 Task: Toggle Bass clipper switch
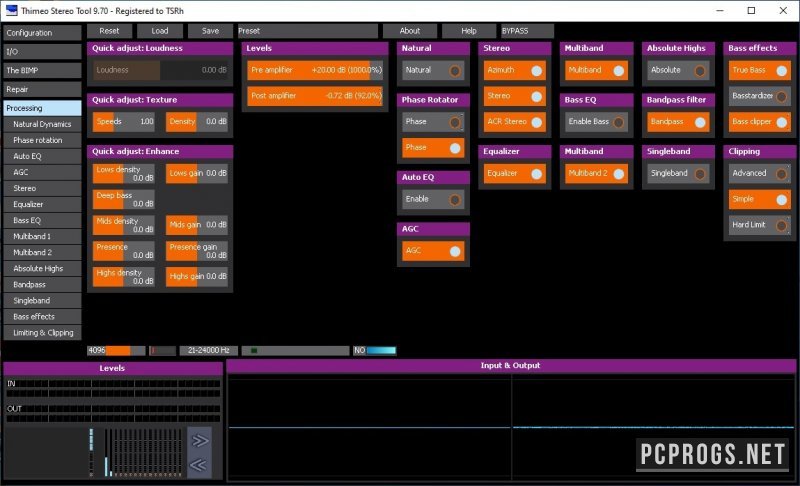coord(760,122)
